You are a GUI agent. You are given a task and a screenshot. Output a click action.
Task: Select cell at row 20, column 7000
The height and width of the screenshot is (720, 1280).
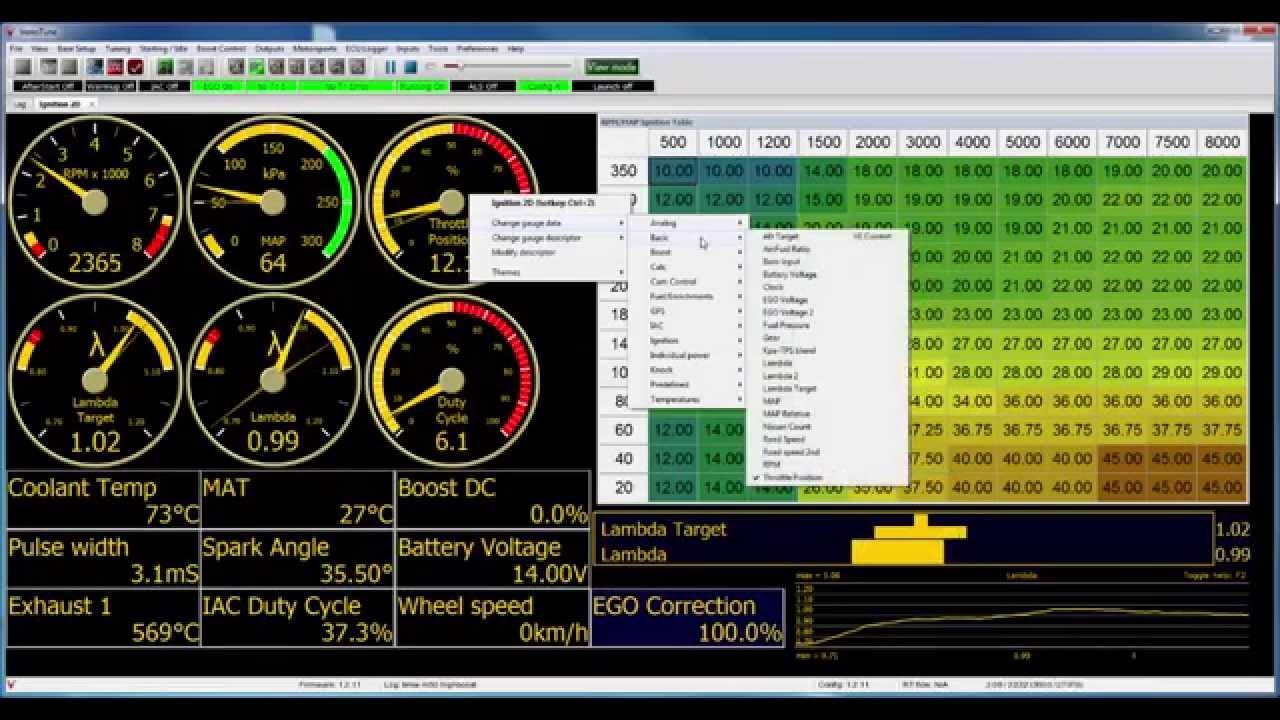coord(1122,488)
